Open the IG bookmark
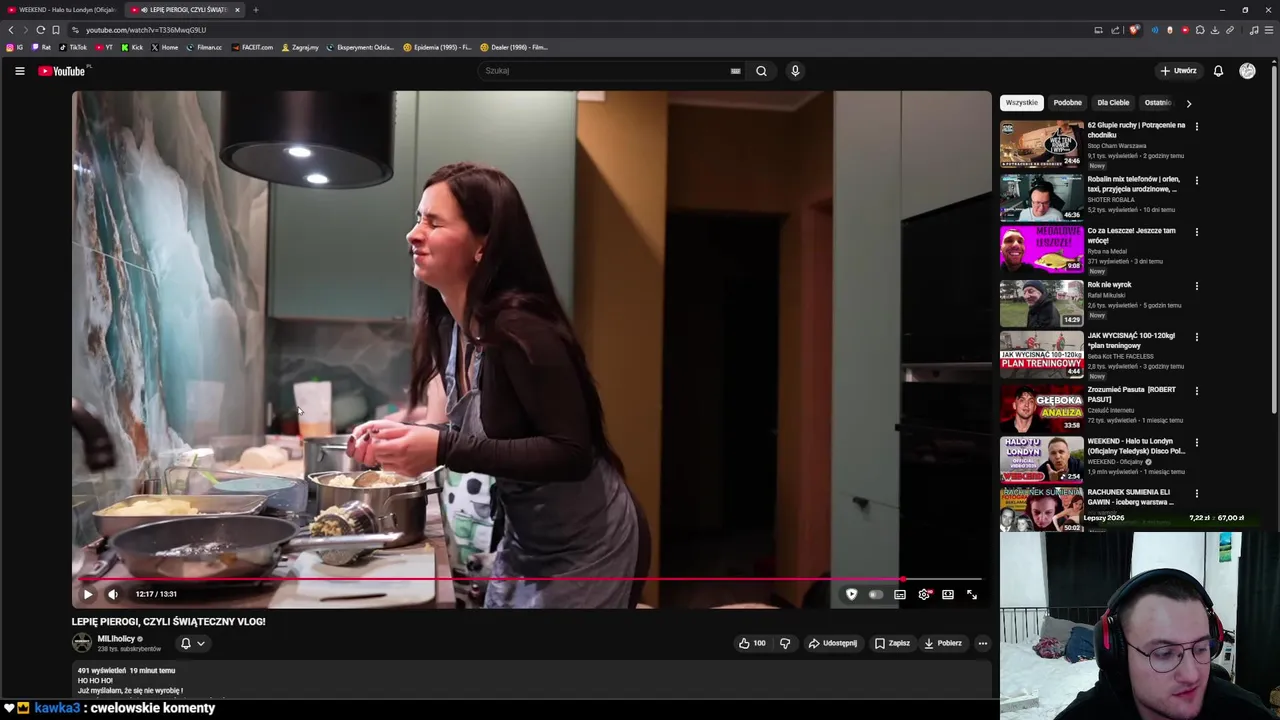This screenshot has width=1280, height=720. (x=15, y=47)
